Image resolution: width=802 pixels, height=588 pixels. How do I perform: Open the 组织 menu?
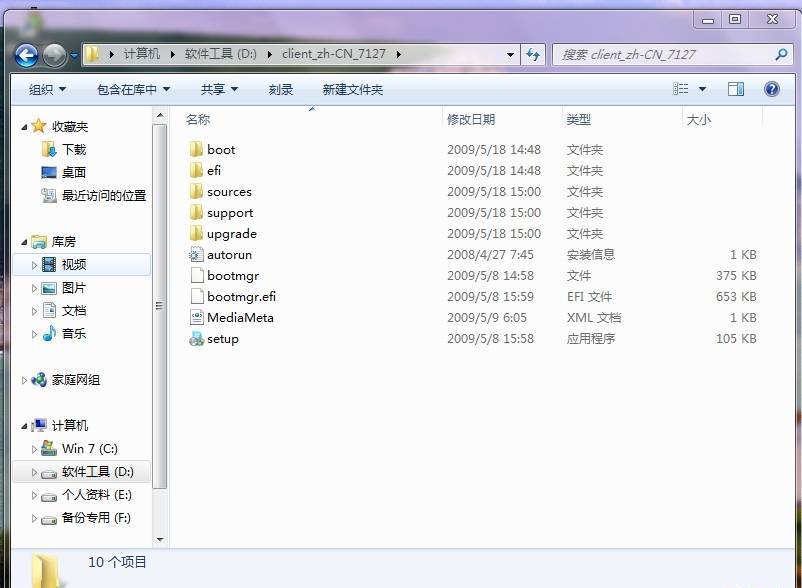coord(47,89)
